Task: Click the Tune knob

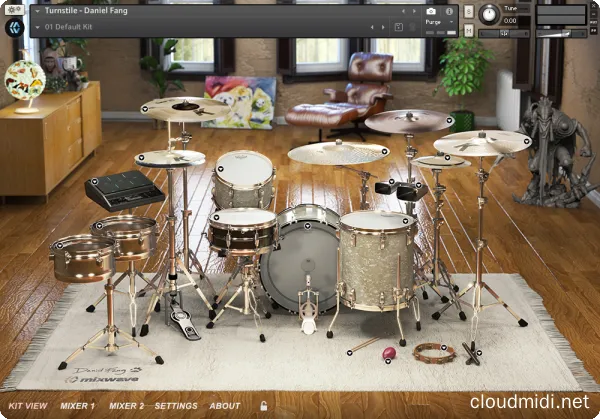Action: coord(489,14)
